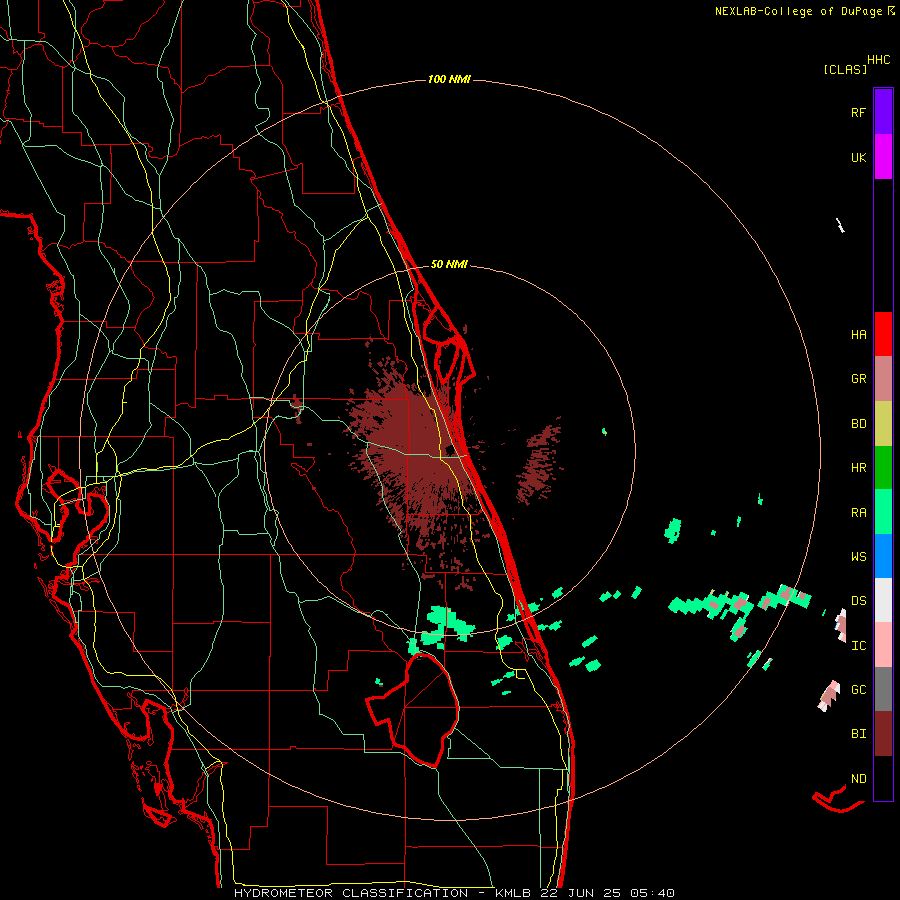Click the GC legend label
900x900 pixels.
tap(858, 689)
